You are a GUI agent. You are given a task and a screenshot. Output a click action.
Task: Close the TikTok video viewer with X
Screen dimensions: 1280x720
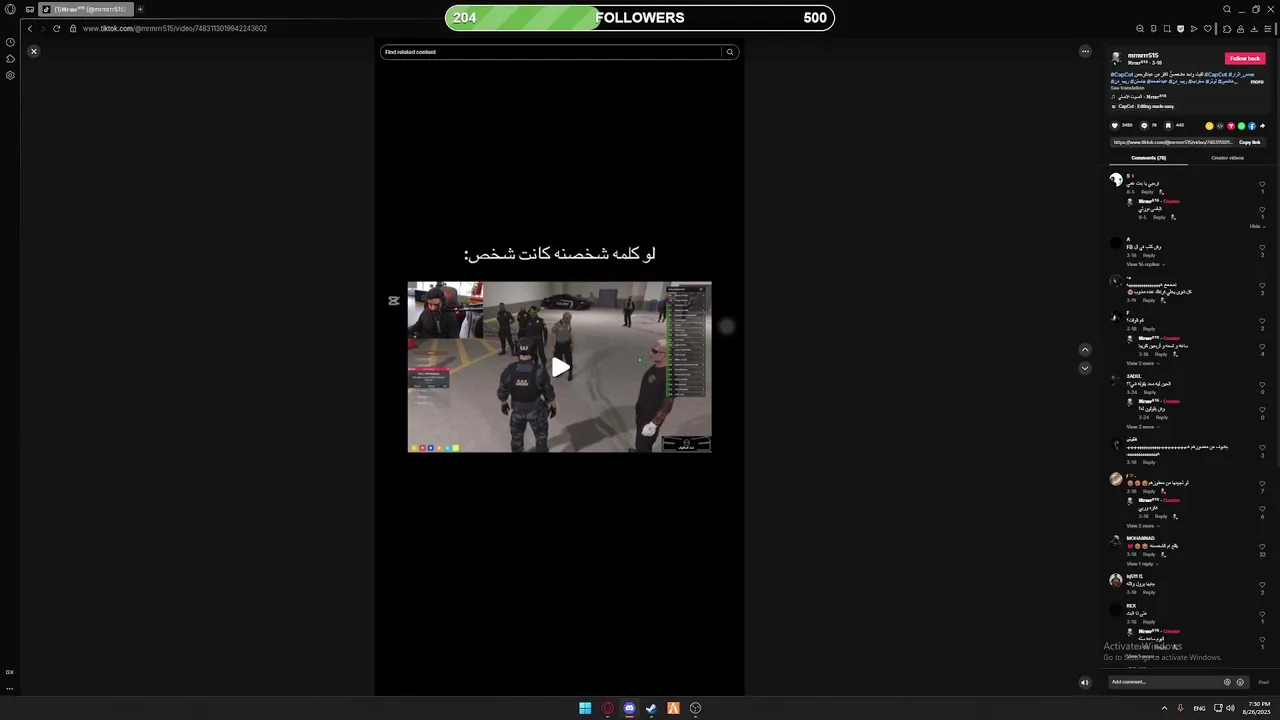coord(33,51)
